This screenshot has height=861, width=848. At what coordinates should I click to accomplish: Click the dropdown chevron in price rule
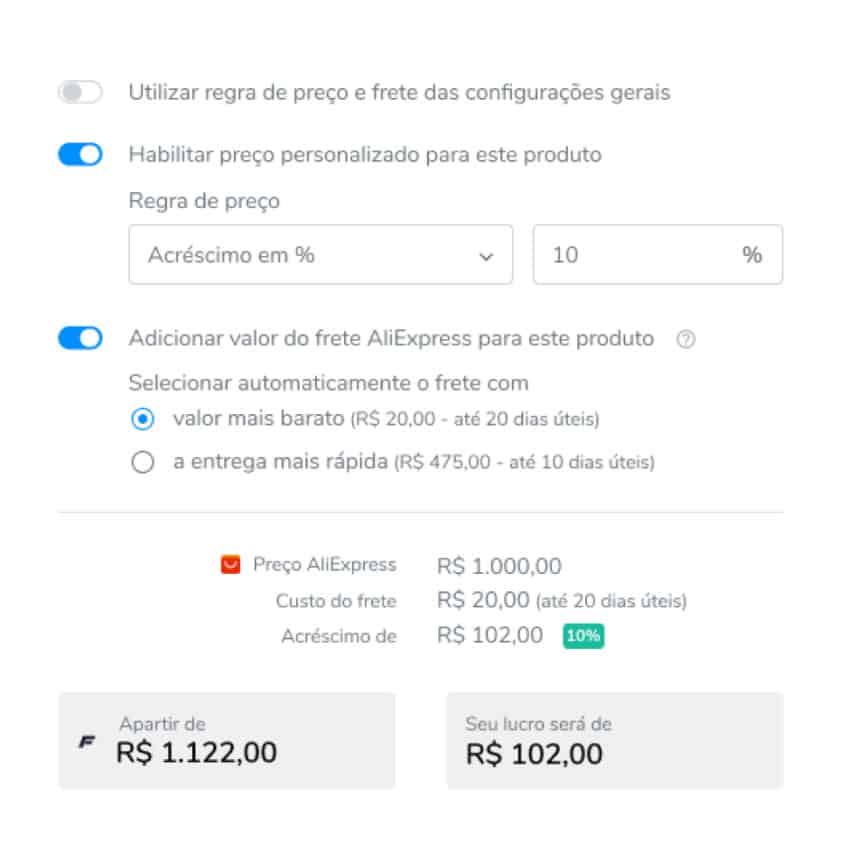coord(486,256)
